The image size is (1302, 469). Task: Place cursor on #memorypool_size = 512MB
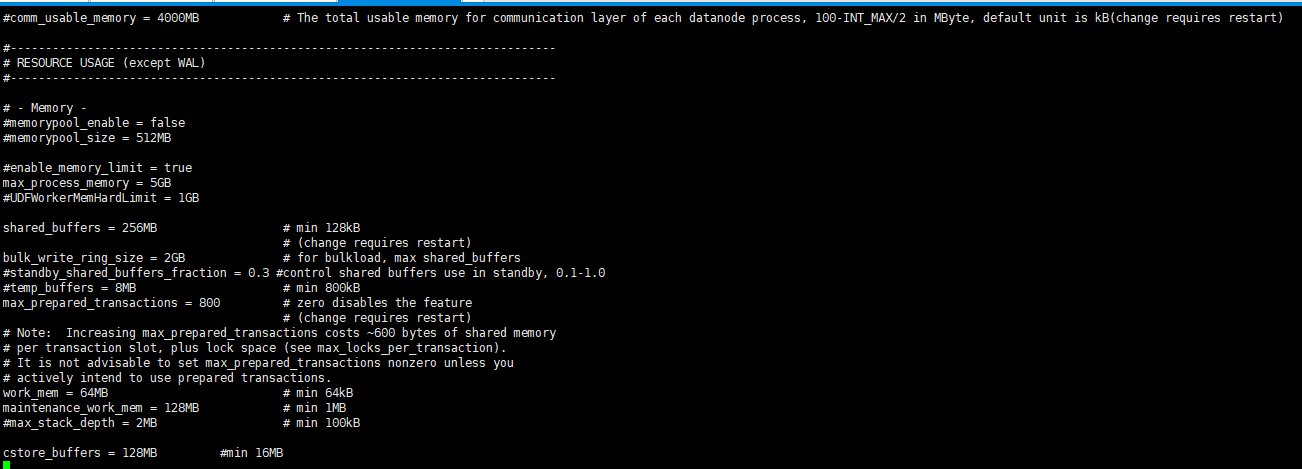pos(87,138)
